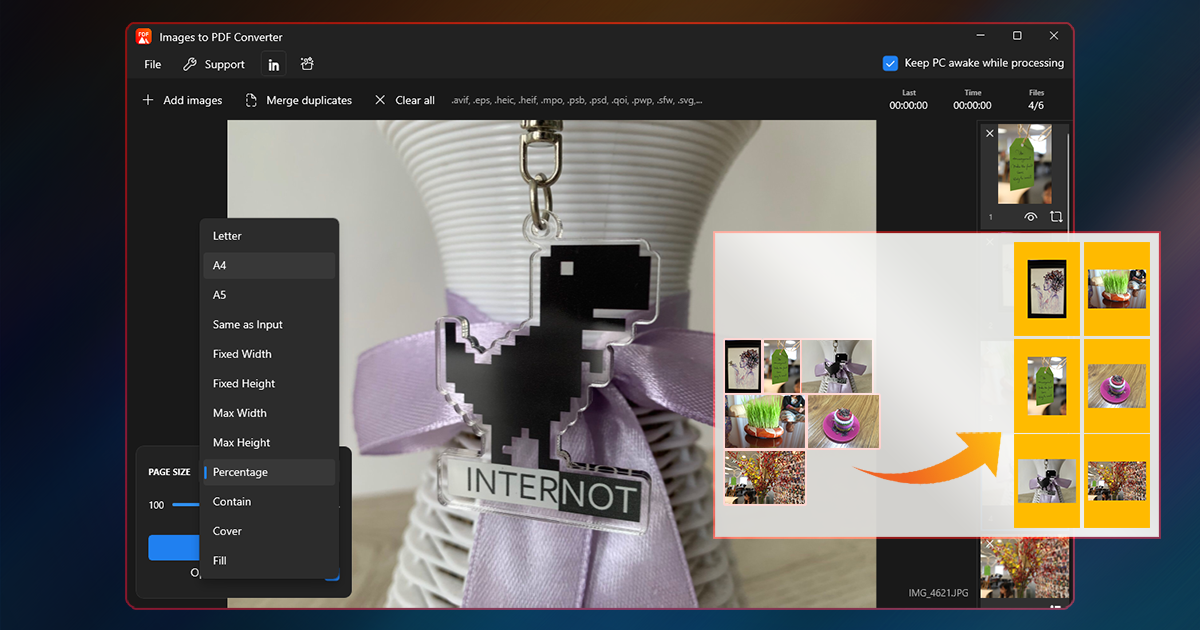Select Fill option
This screenshot has width=1200, height=630.
tap(269, 560)
